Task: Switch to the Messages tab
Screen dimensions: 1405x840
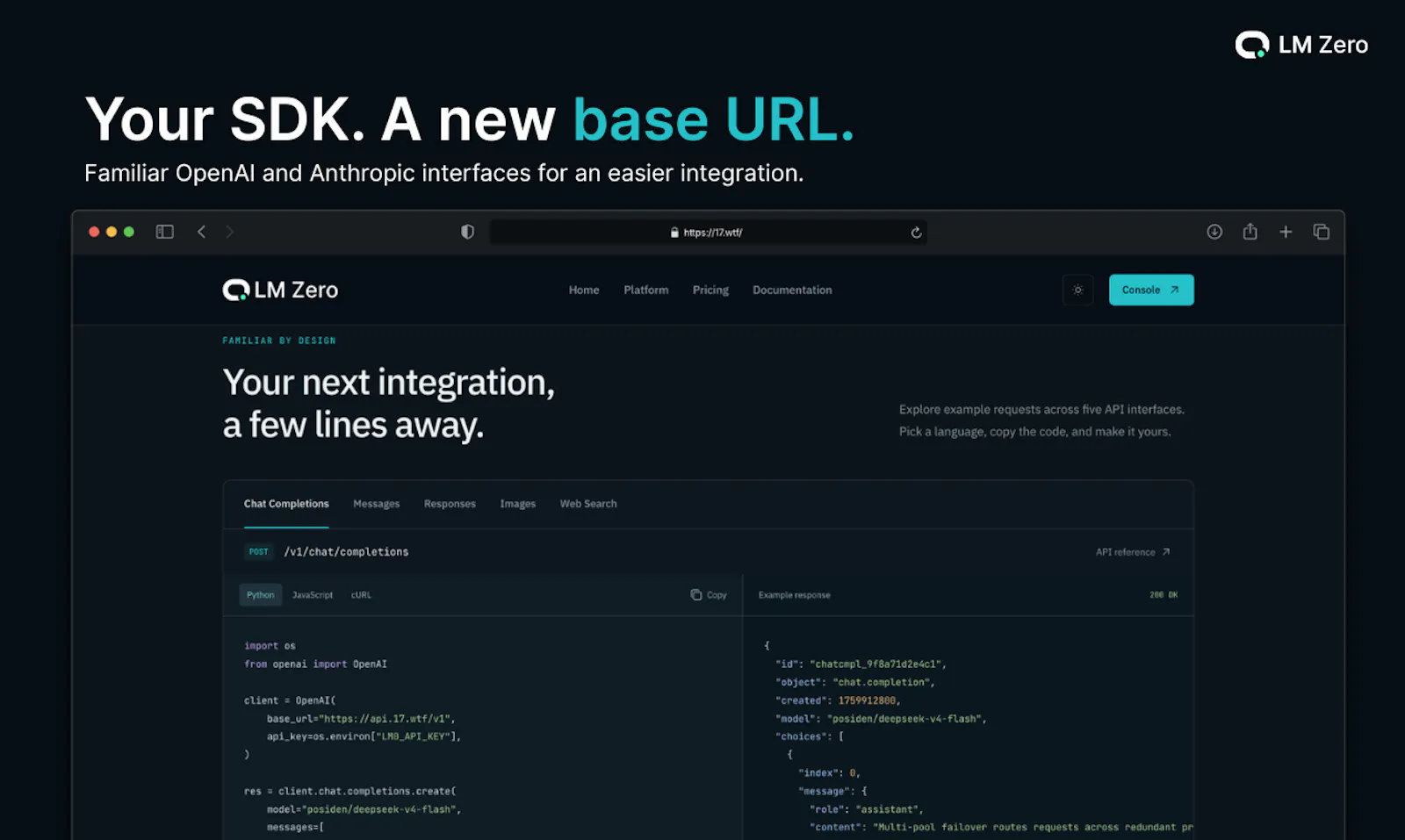Action: coord(376,504)
